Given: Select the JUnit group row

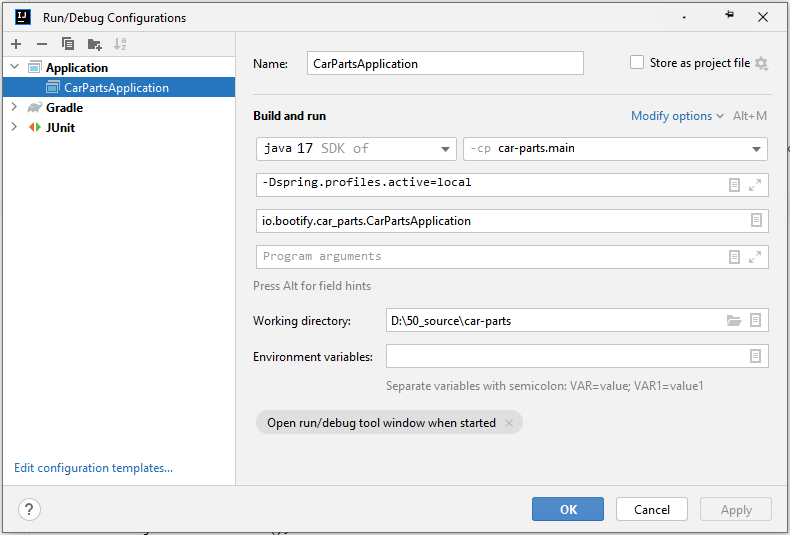Looking at the screenshot, I should tap(119, 127).
